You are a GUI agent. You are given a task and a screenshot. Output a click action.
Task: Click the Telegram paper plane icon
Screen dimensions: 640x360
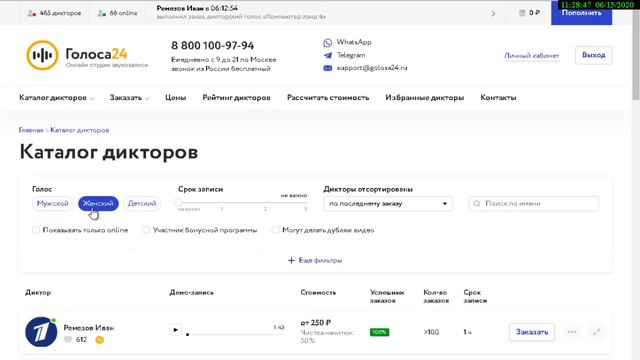coord(328,56)
